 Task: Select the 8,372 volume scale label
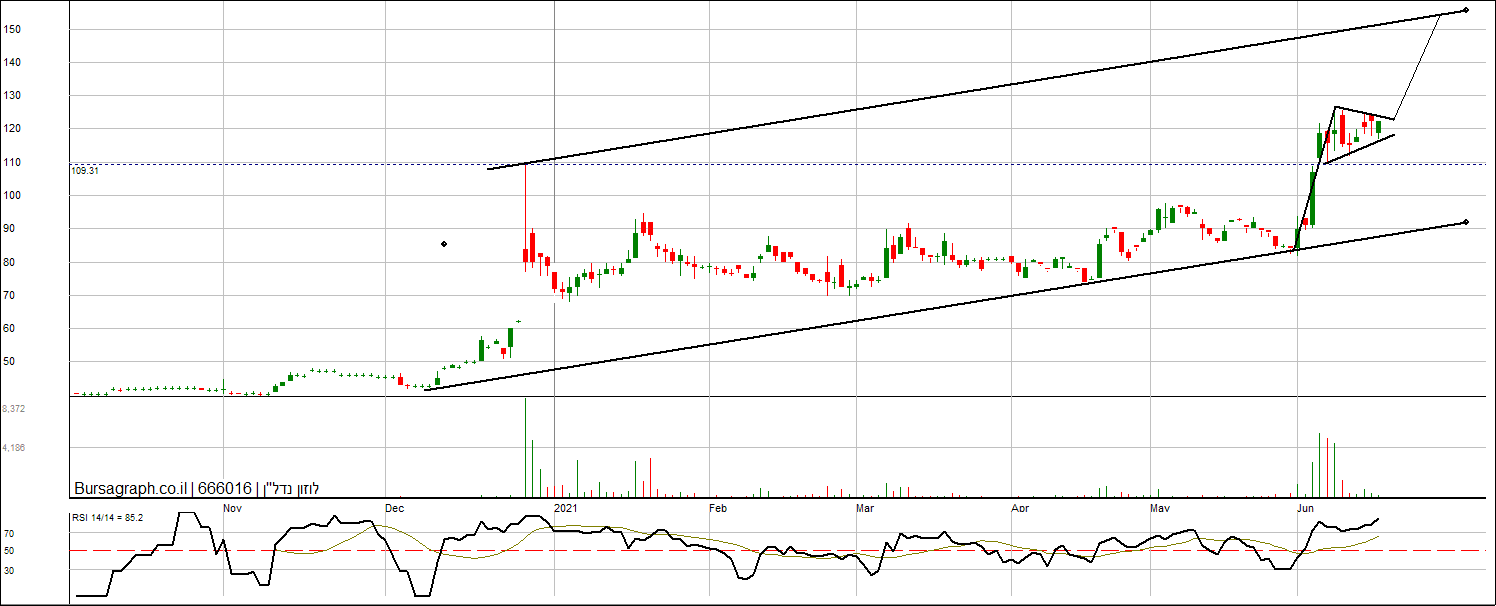tap(14, 409)
